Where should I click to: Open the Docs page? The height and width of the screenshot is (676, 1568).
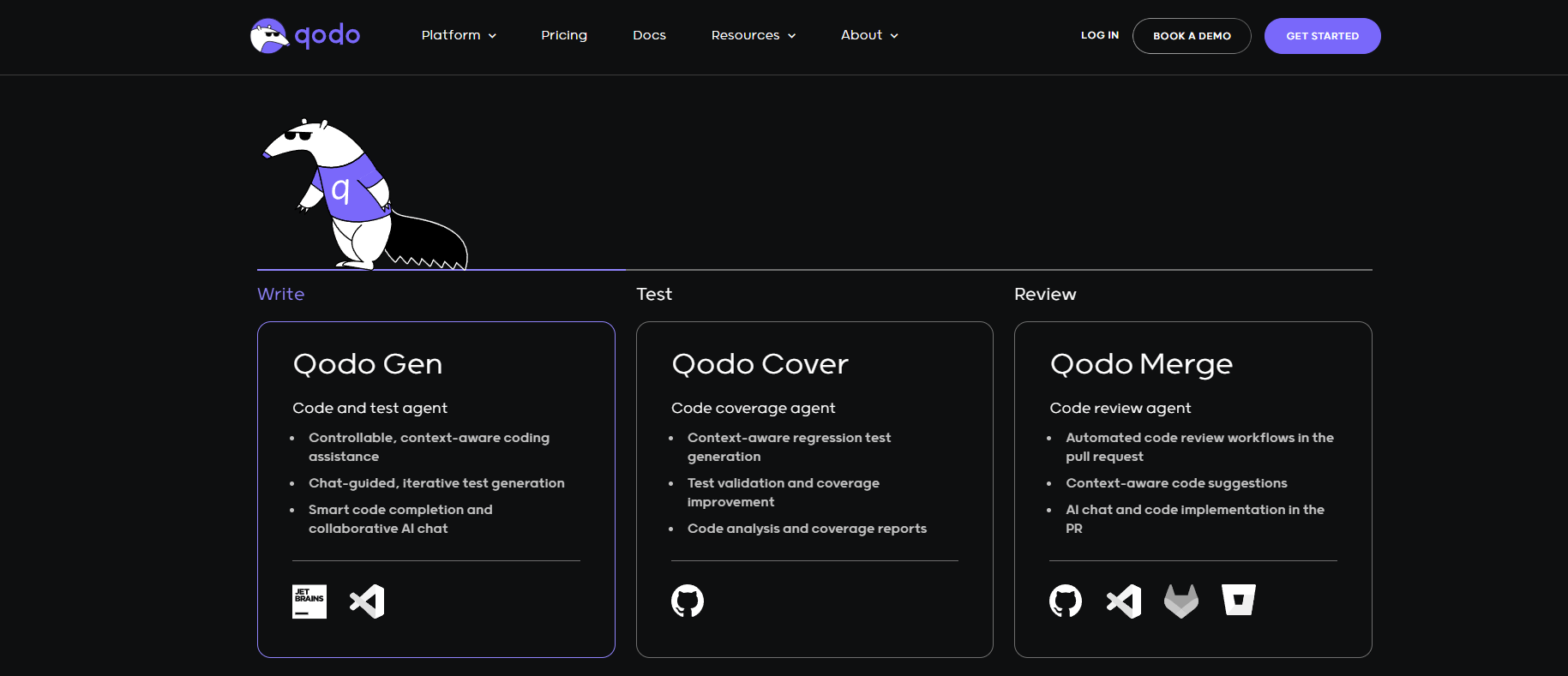point(649,35)
